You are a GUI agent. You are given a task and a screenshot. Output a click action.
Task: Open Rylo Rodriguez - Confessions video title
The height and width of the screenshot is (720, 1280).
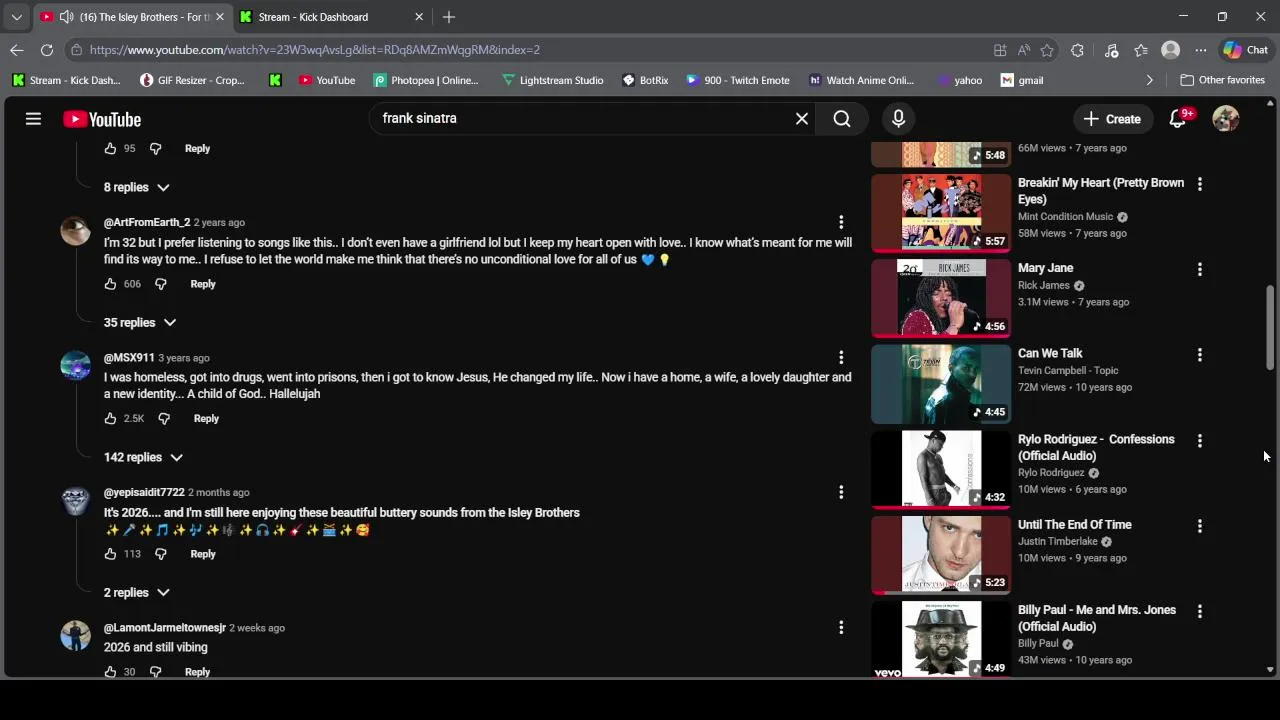(1096, 447)
